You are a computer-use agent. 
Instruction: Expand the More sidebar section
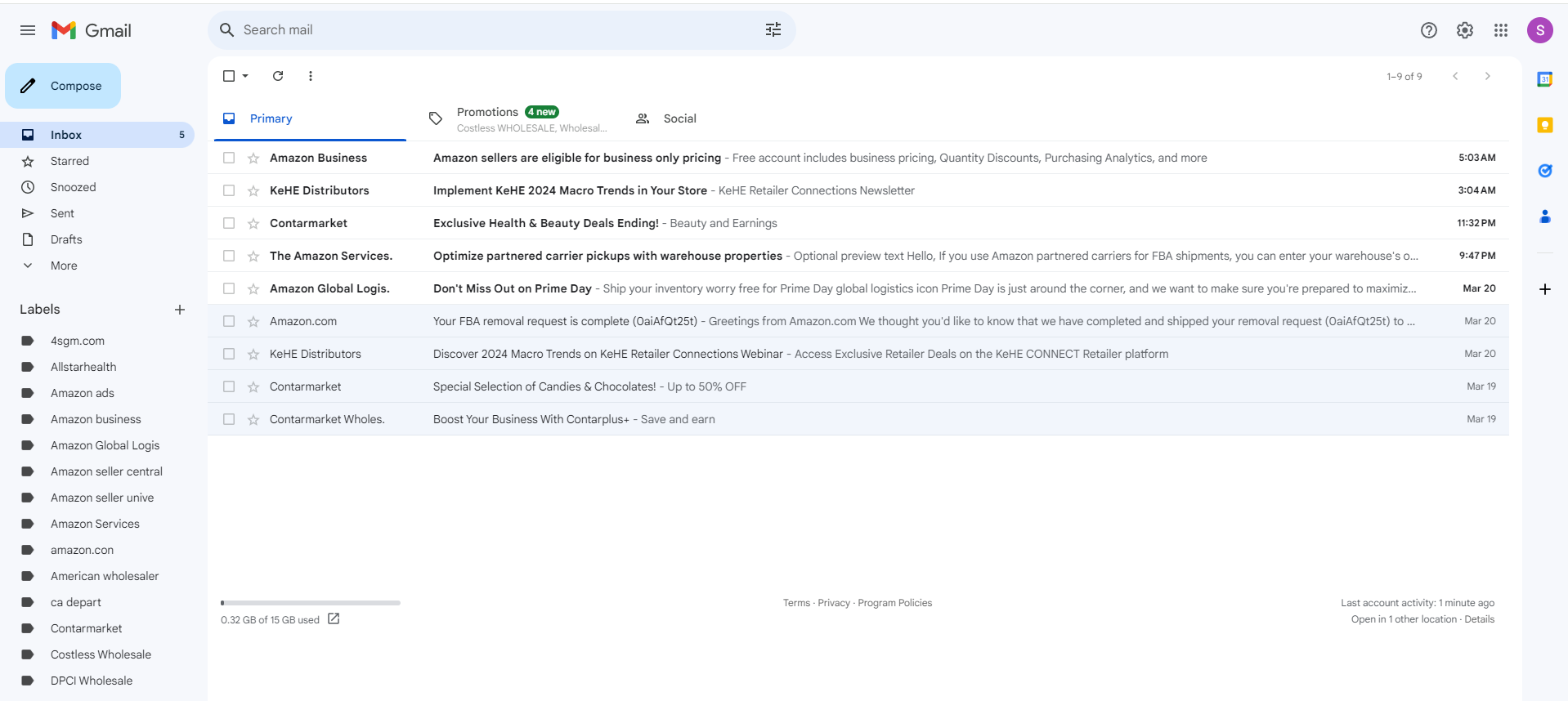64,266
